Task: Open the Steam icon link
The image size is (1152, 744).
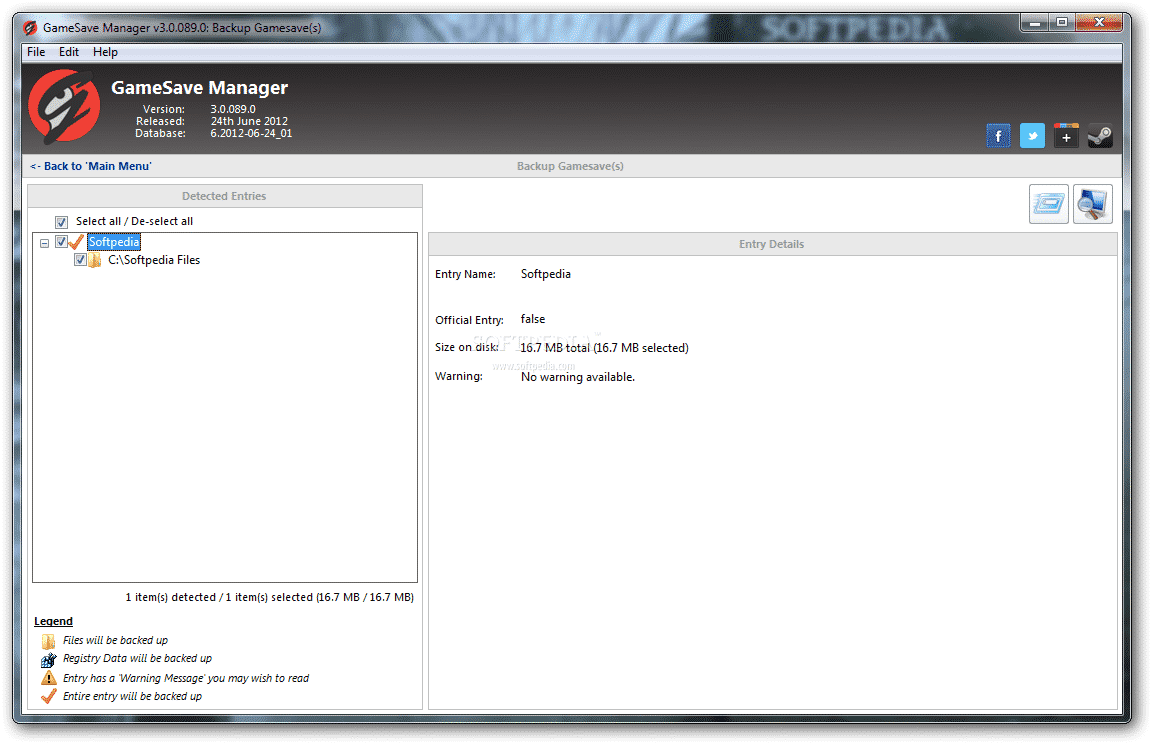Action: pos(1100,136)
